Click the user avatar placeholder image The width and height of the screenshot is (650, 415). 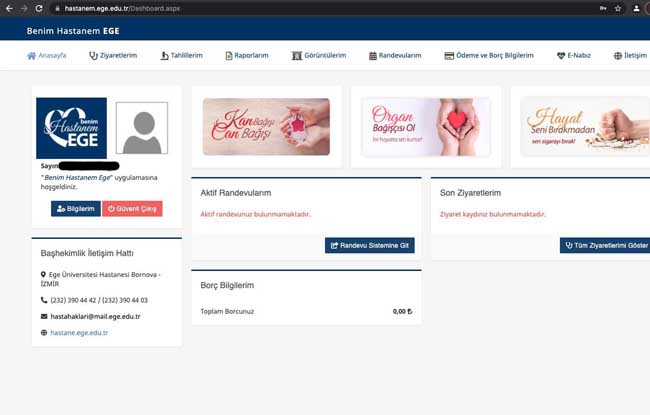coord(141,128)
